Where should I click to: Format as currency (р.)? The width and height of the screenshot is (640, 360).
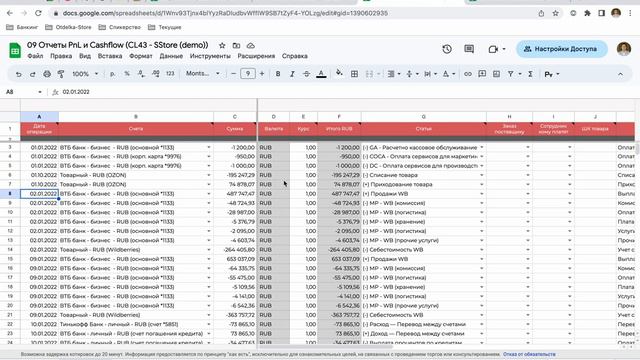pyautogui.click(x=112, y=74)
